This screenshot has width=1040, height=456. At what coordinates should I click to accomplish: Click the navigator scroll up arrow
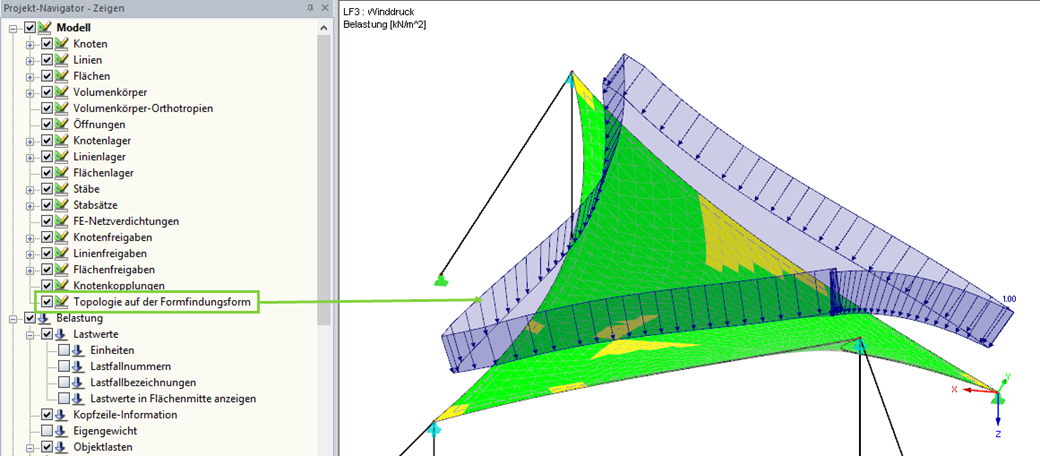tap(324, 28)
